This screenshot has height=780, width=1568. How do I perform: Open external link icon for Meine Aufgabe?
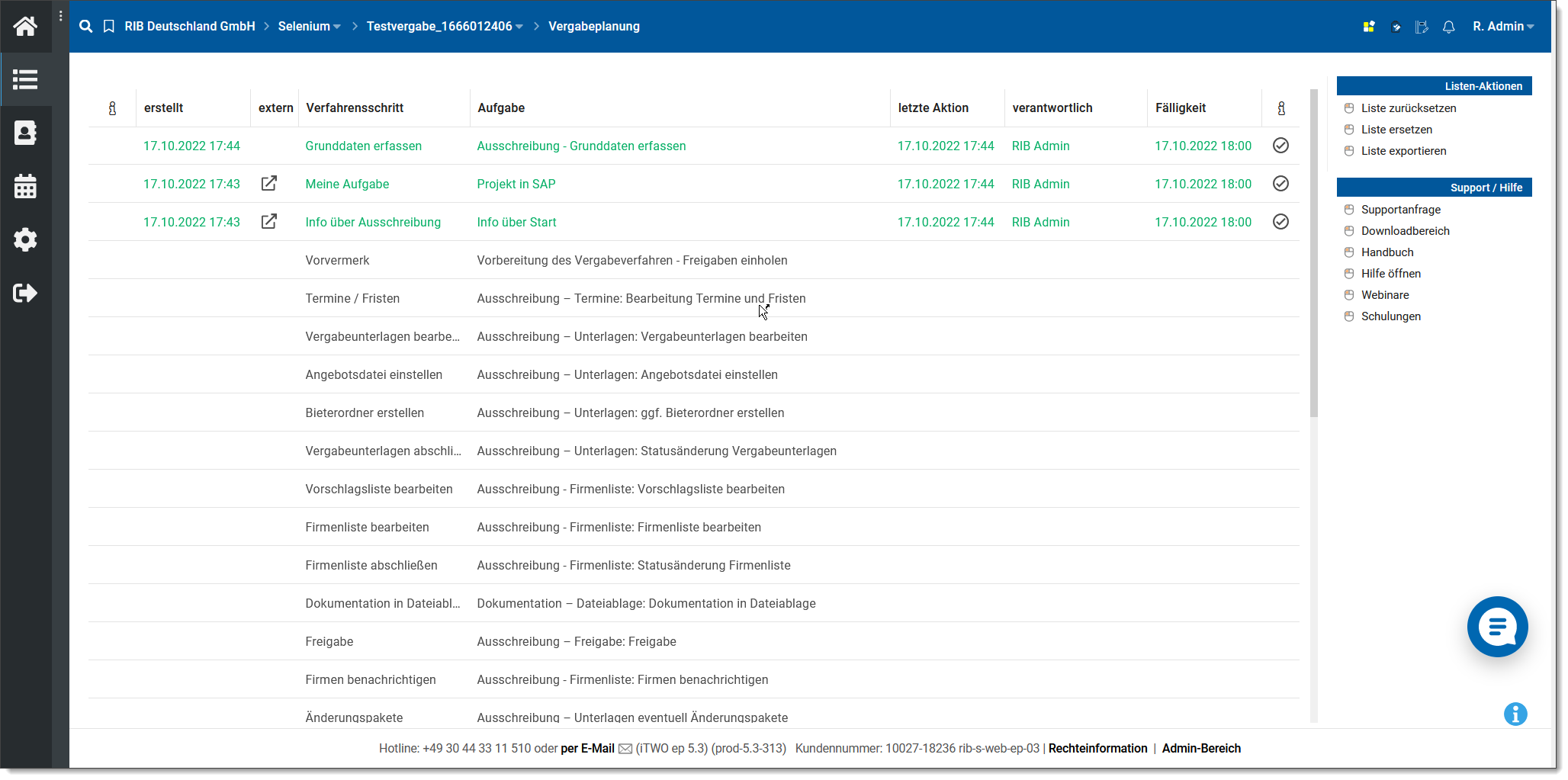(x=268, y=183)
